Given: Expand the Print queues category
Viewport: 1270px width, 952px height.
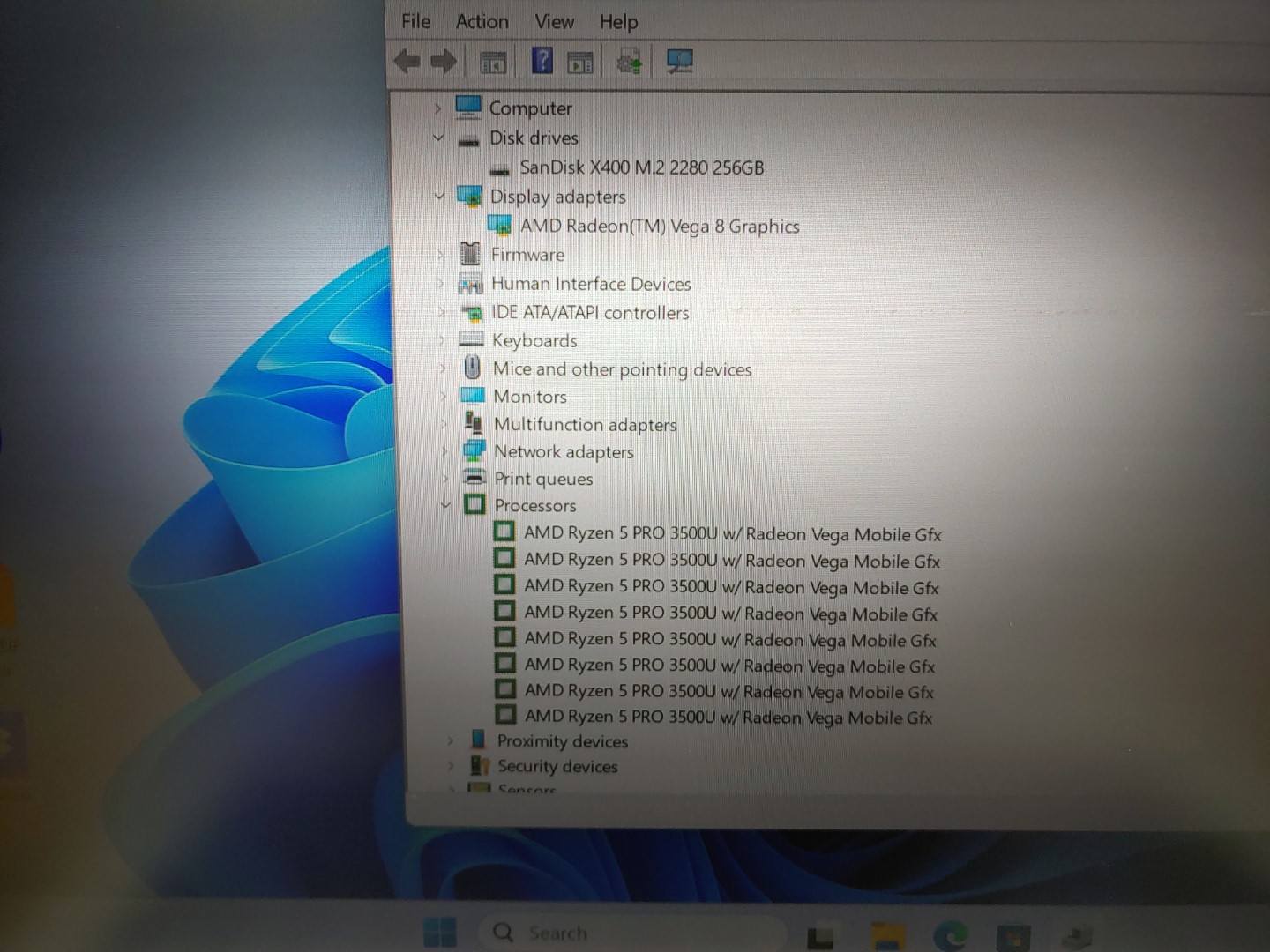Looking at the screenshot, I should (444, 479).
